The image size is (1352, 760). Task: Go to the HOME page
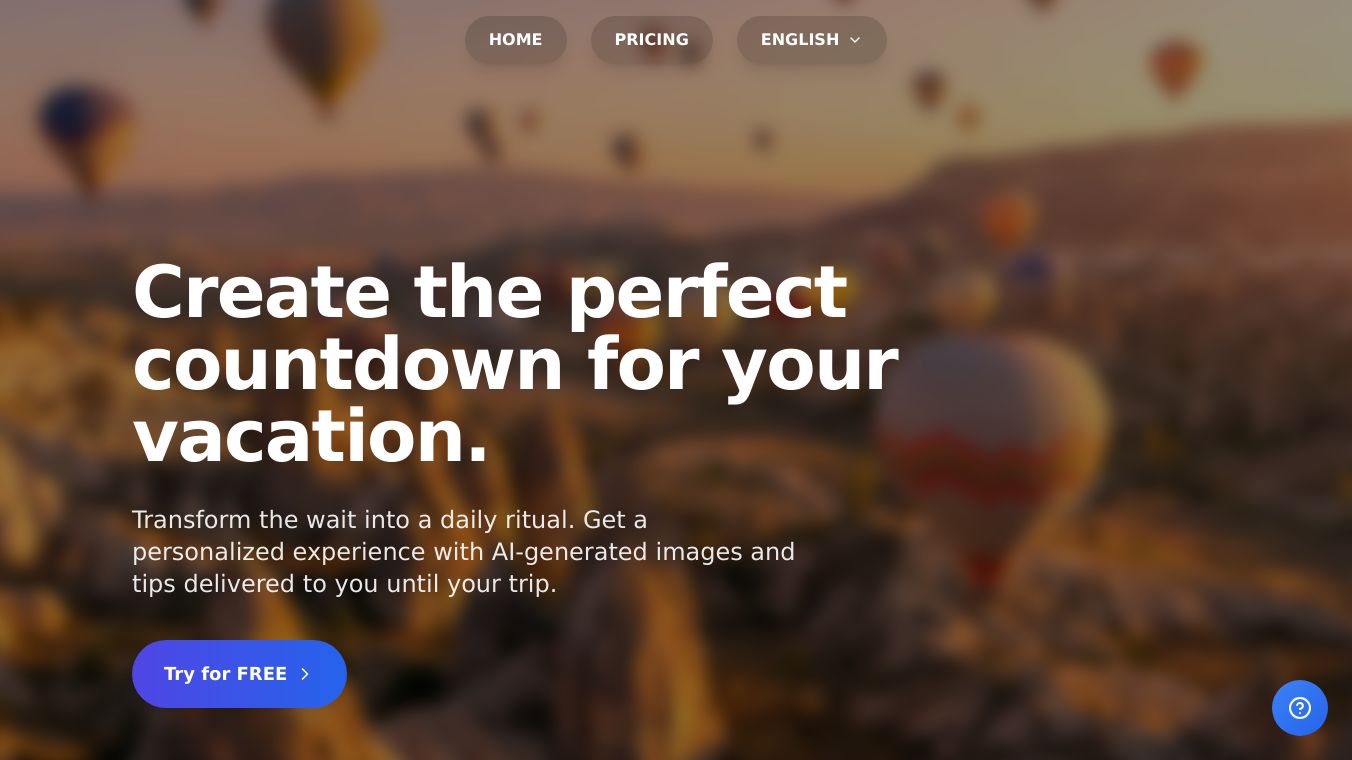tap(516, 40)
